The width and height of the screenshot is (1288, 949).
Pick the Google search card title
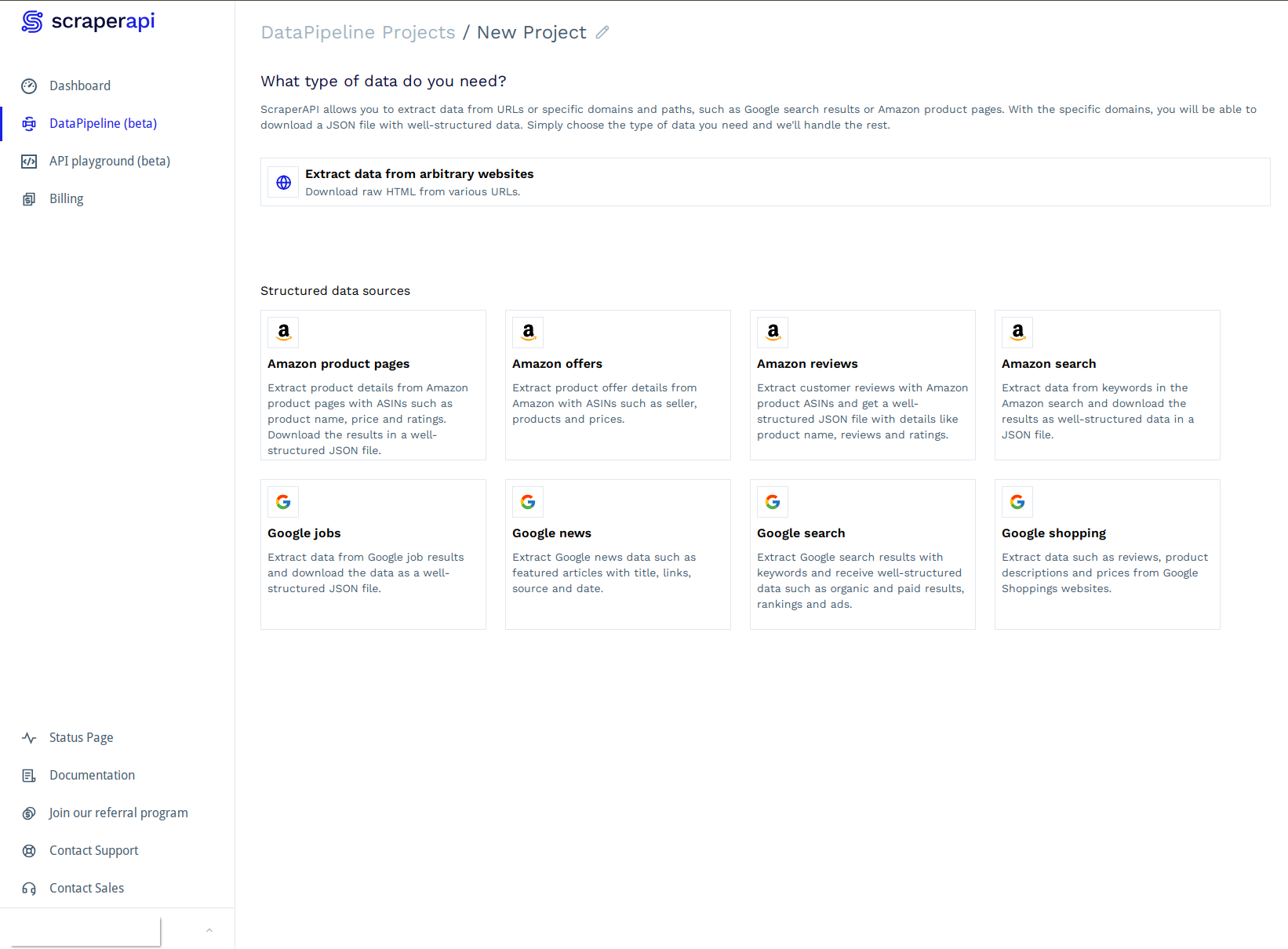tap(801, 533)
